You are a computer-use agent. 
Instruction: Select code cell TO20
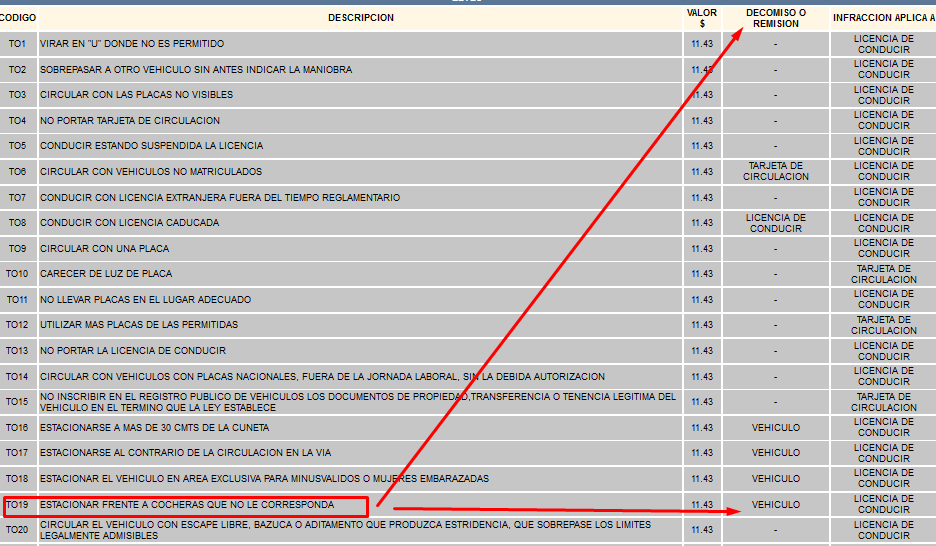tap(17, 530)
